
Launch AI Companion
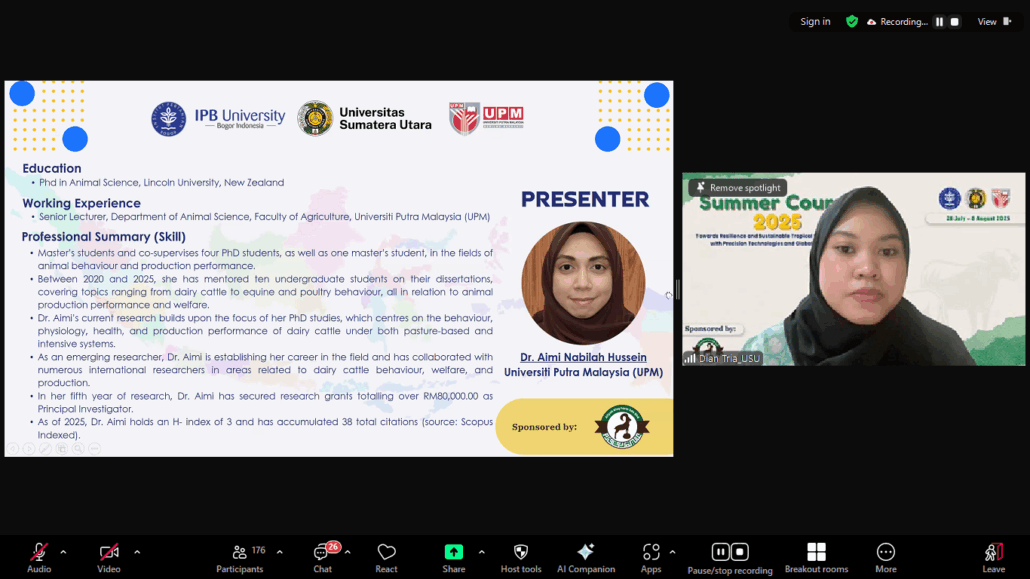(x=586, y=553)
